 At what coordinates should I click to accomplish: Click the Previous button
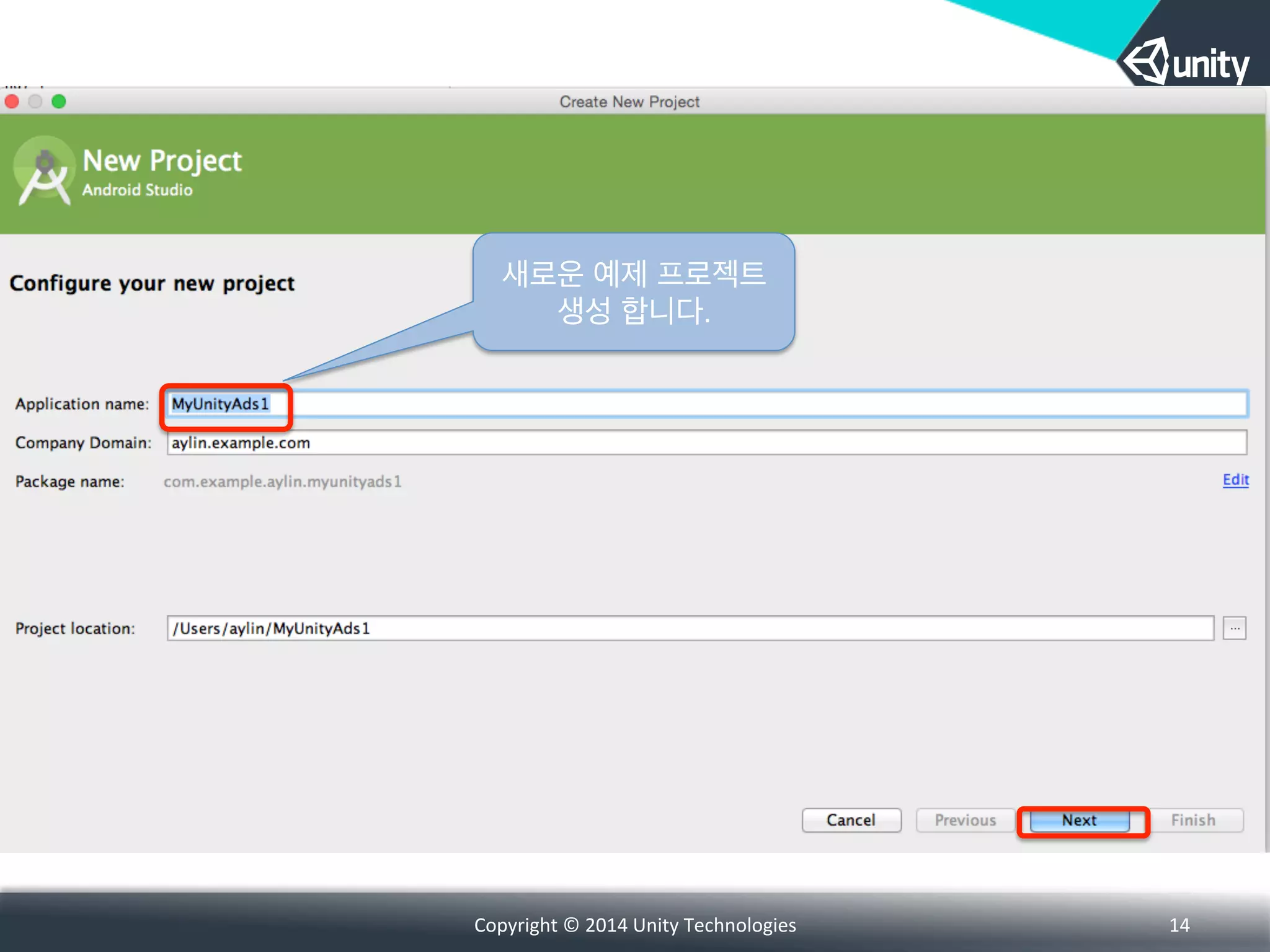pyautogui.click(x=966, y=820)
